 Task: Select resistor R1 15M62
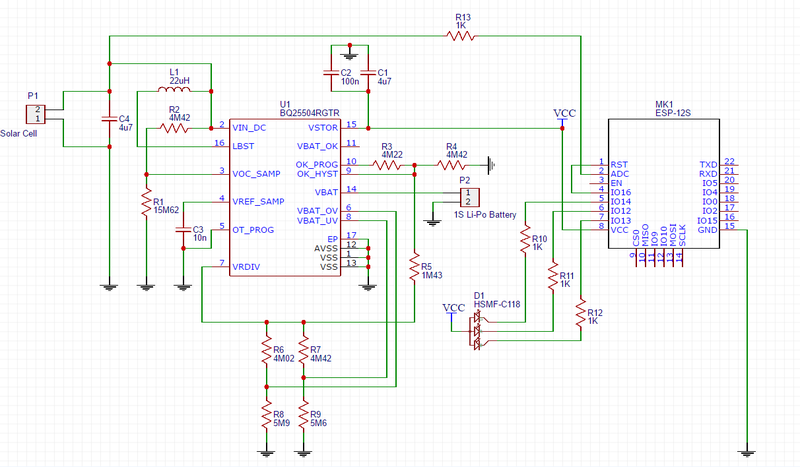pos(146,202)
